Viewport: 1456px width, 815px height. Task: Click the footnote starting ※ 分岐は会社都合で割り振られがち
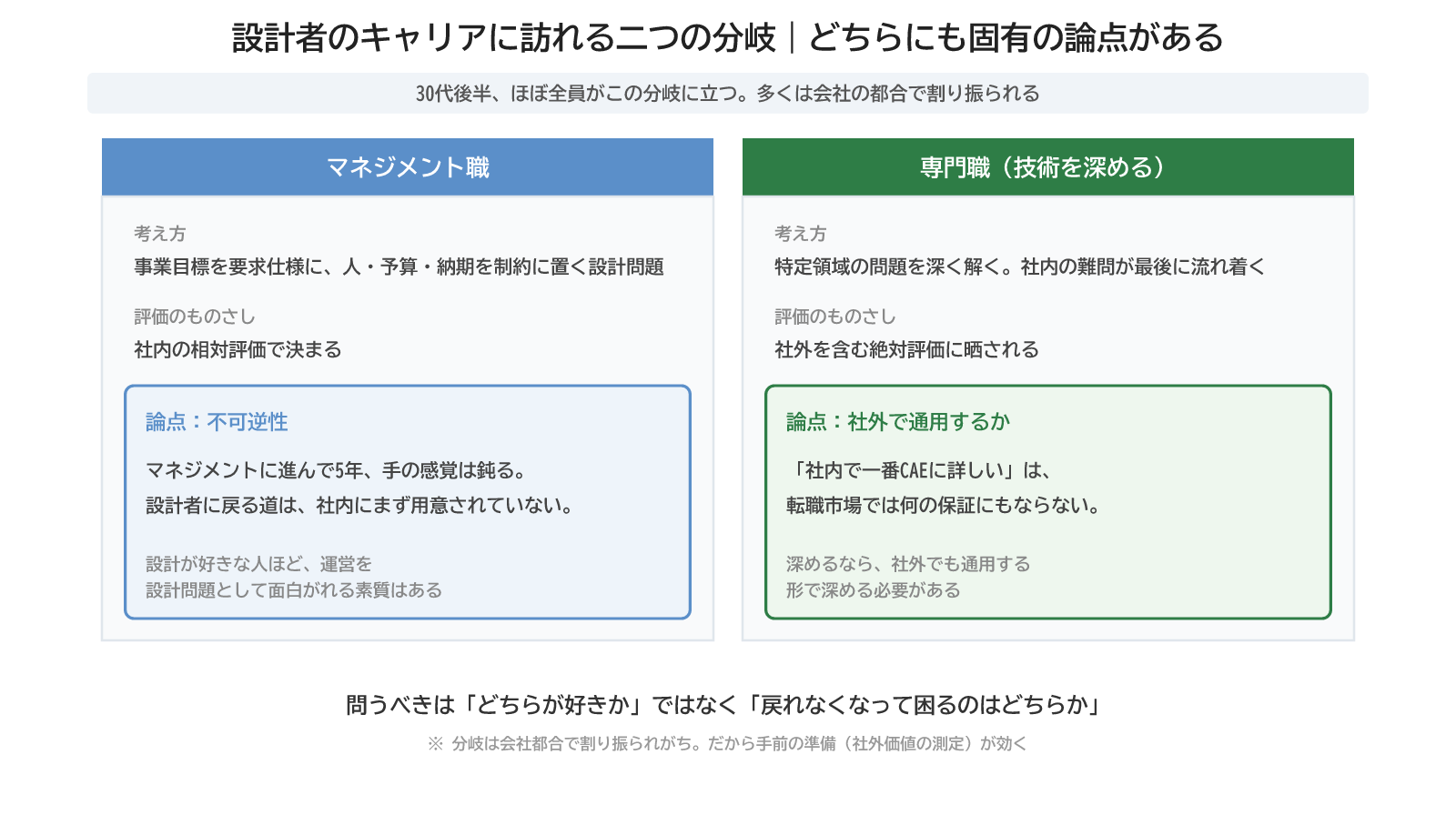[728, 744]
